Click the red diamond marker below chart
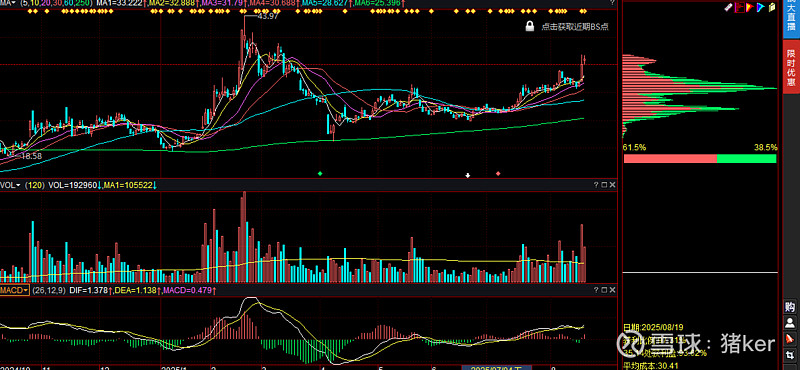Screen dimensions: 800x370 [498, 174]
